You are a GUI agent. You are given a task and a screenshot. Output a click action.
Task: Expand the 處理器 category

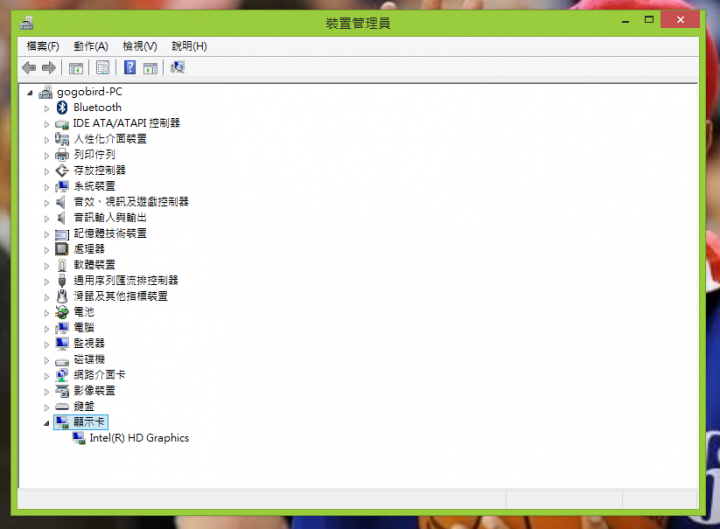tap(46, 250)
